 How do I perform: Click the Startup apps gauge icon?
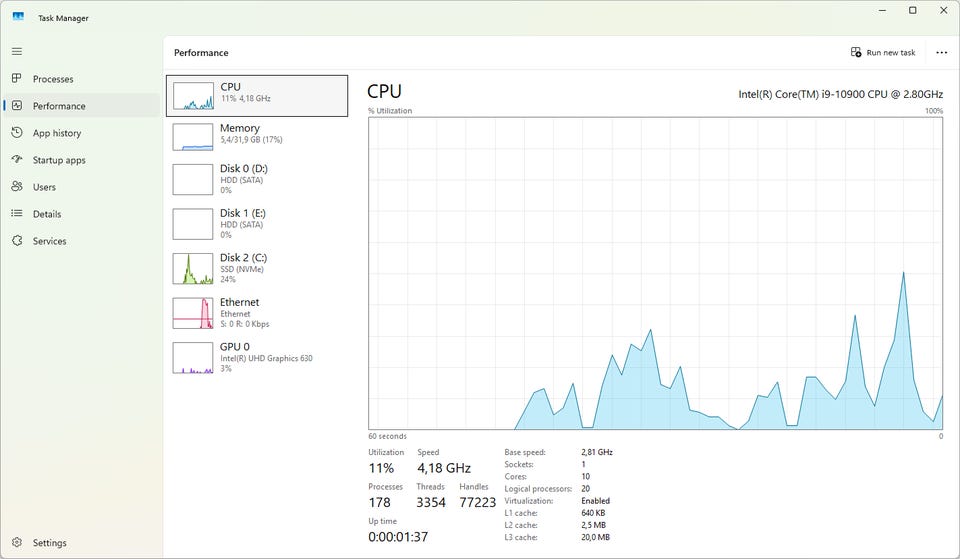pyautogui.click(x=17, y=159)
